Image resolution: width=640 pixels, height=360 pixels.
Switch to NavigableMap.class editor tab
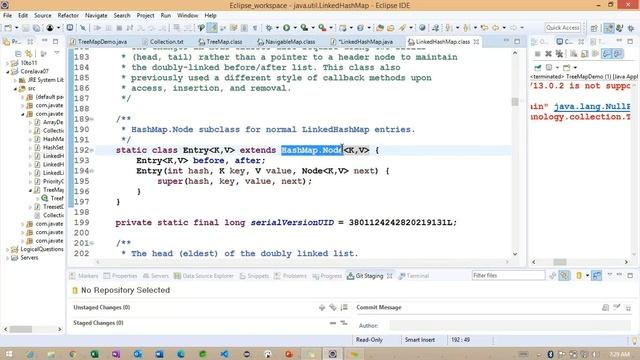coord(287,42)
